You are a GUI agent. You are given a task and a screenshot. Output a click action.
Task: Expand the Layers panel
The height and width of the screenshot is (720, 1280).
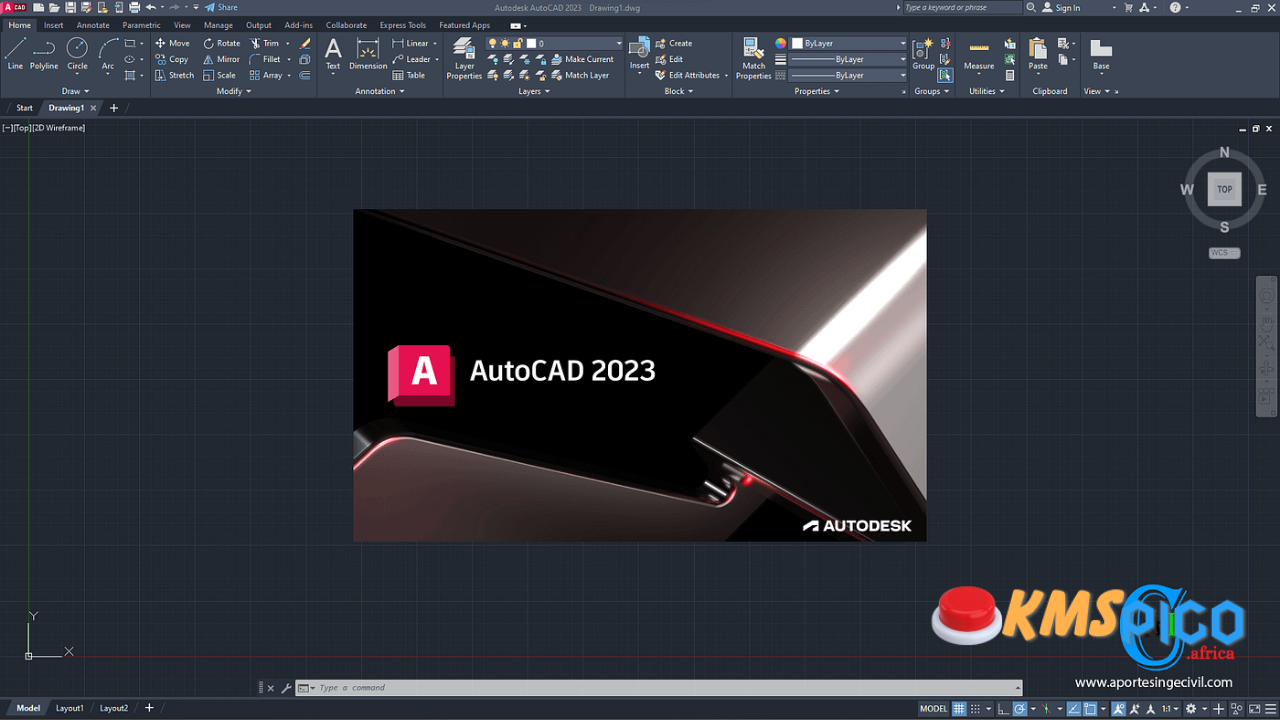click(534, 91)
